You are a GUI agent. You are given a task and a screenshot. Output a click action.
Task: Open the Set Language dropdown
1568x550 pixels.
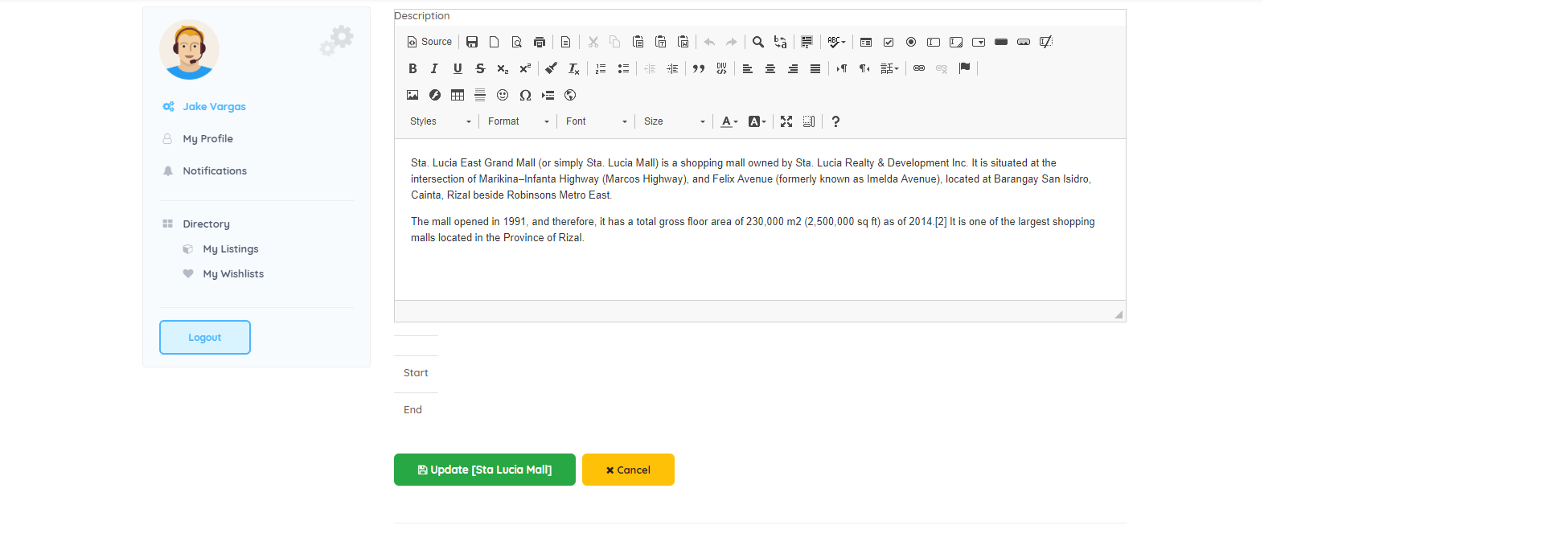point(889,68)
